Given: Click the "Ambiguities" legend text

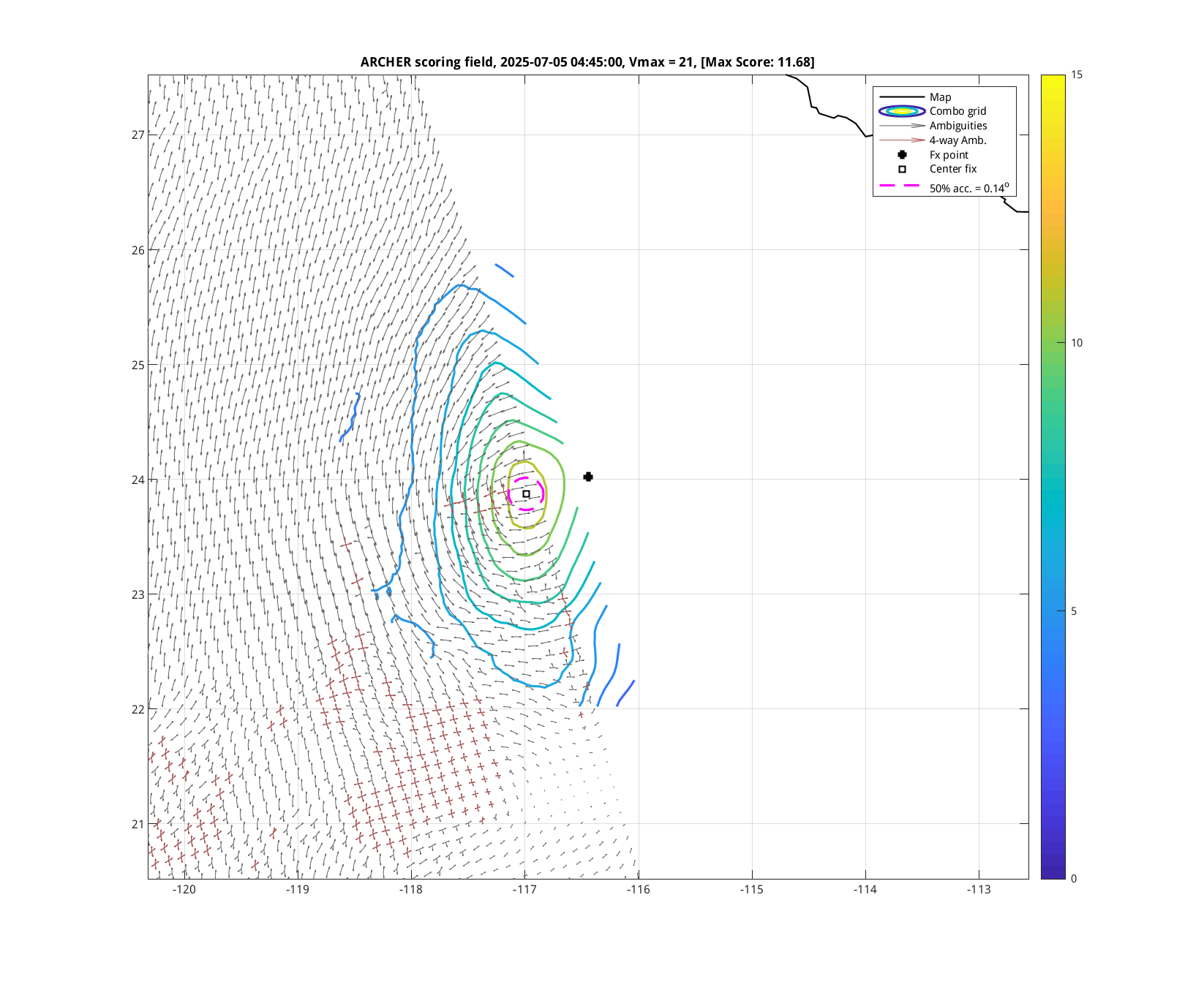Looking at the screenshot, I should [958, 126].
